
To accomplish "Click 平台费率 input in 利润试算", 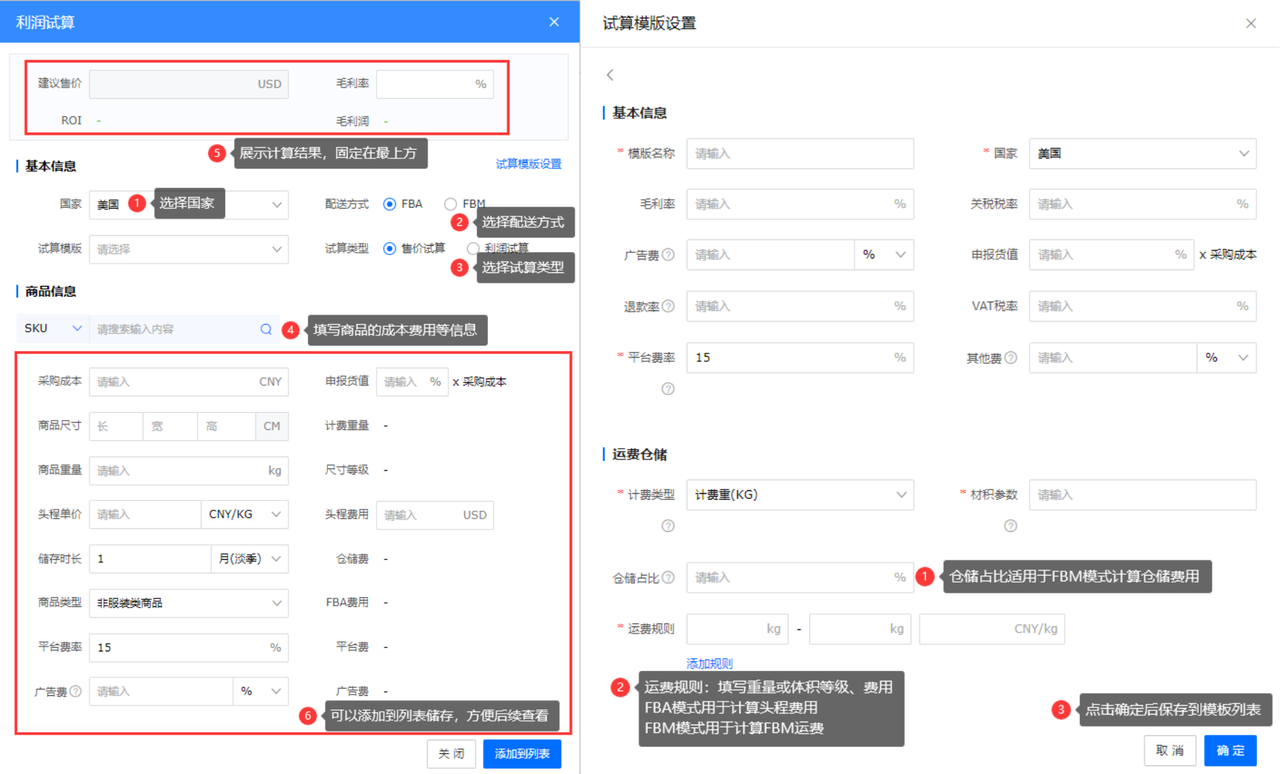I will coord(189,647).
